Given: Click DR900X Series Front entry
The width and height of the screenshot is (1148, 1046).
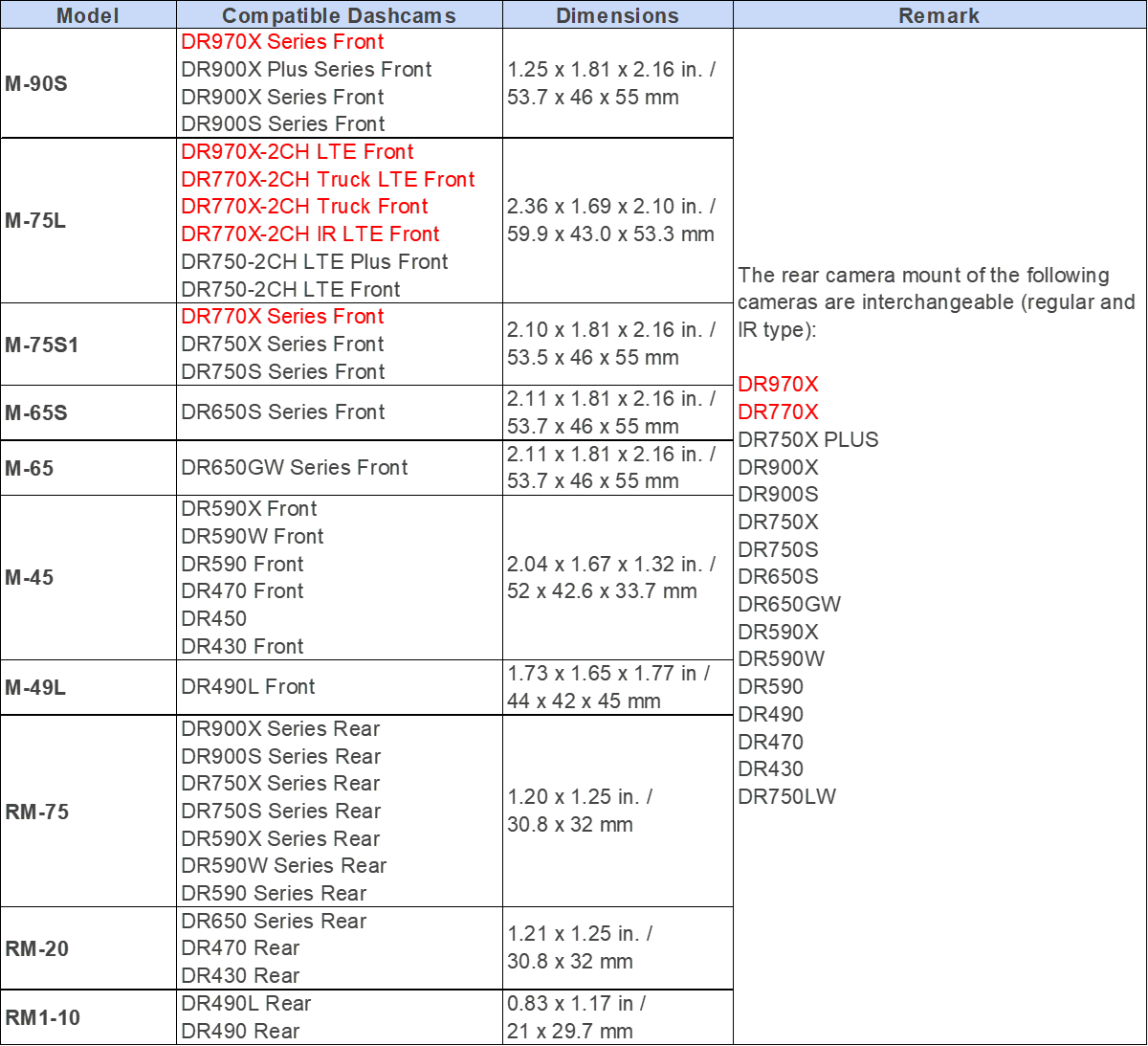Looking at the screenshot, I should 282,98.
